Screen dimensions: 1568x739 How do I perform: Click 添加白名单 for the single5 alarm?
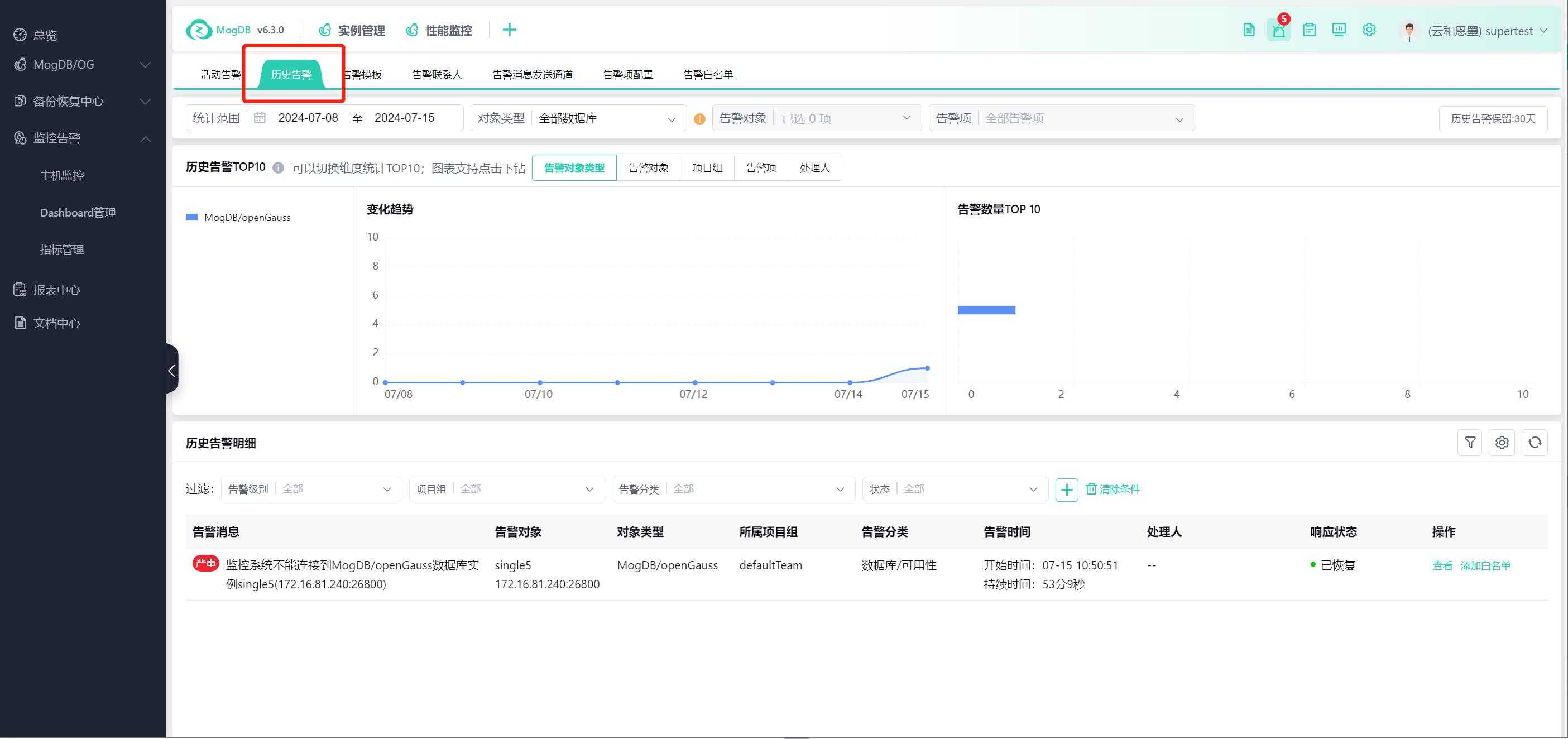(1485, 565)
